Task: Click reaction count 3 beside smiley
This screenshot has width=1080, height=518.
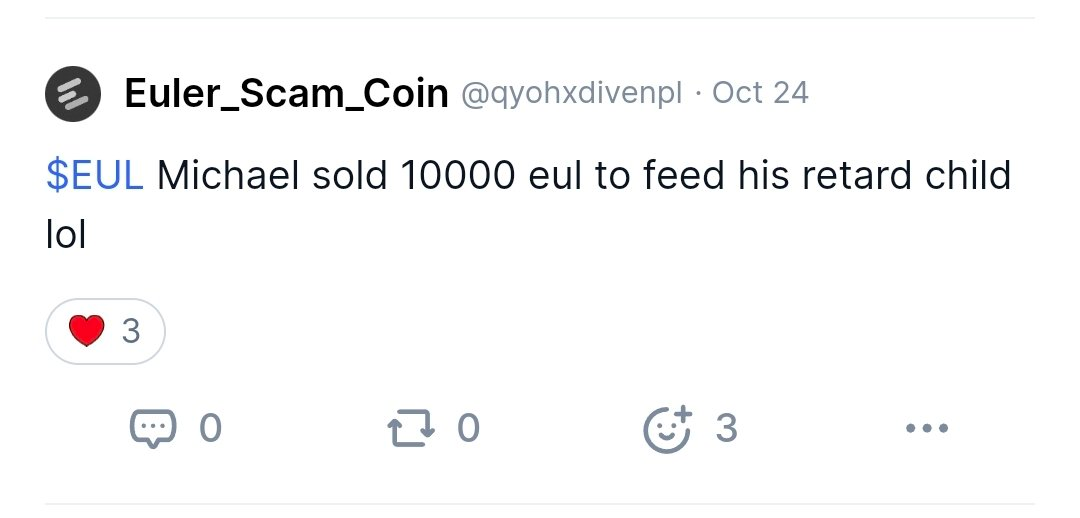Action: pos(726,429)
